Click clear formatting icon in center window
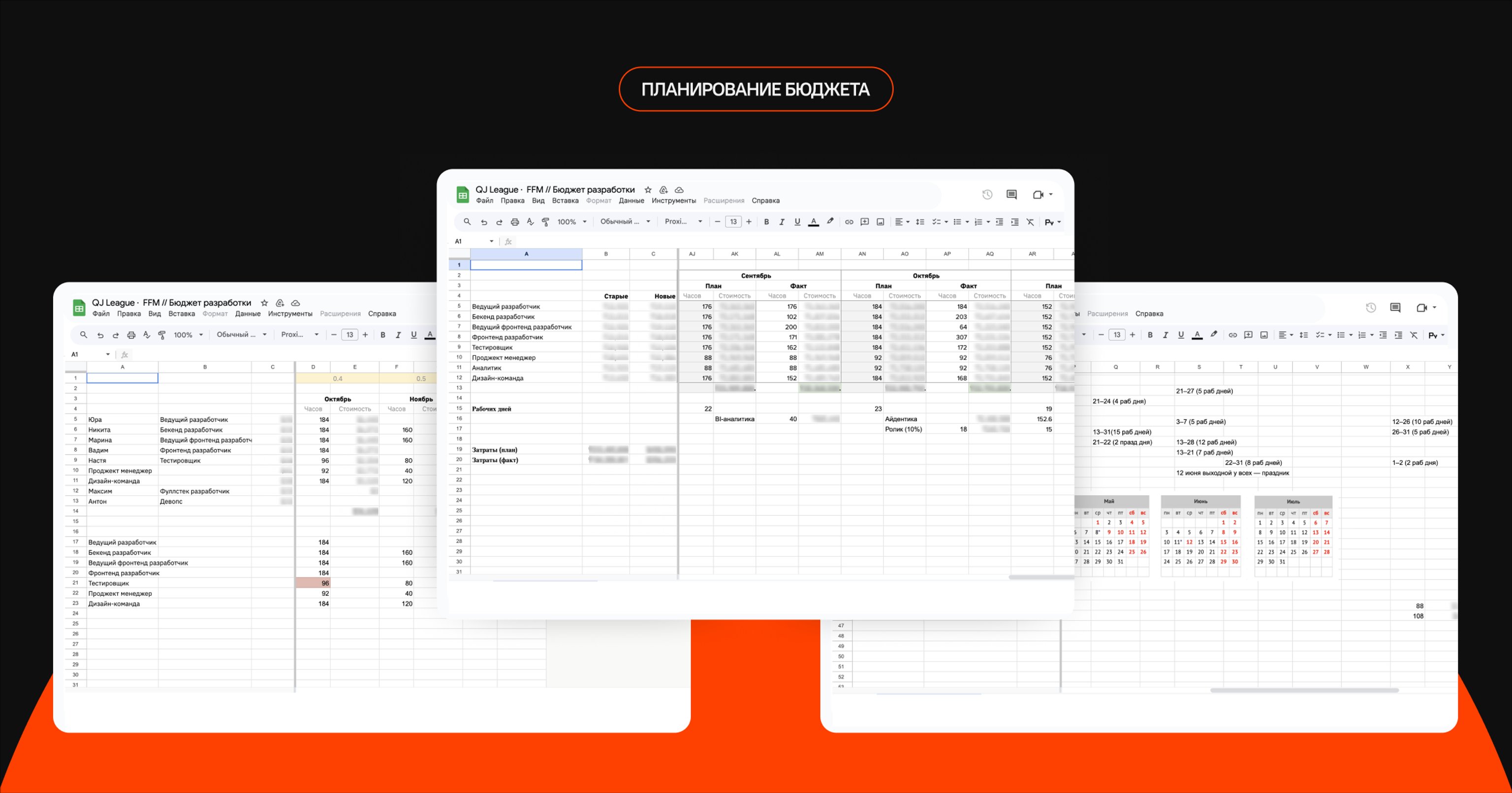The image size is (1512, 793). pyautogui.click(x=1030, y=222)
